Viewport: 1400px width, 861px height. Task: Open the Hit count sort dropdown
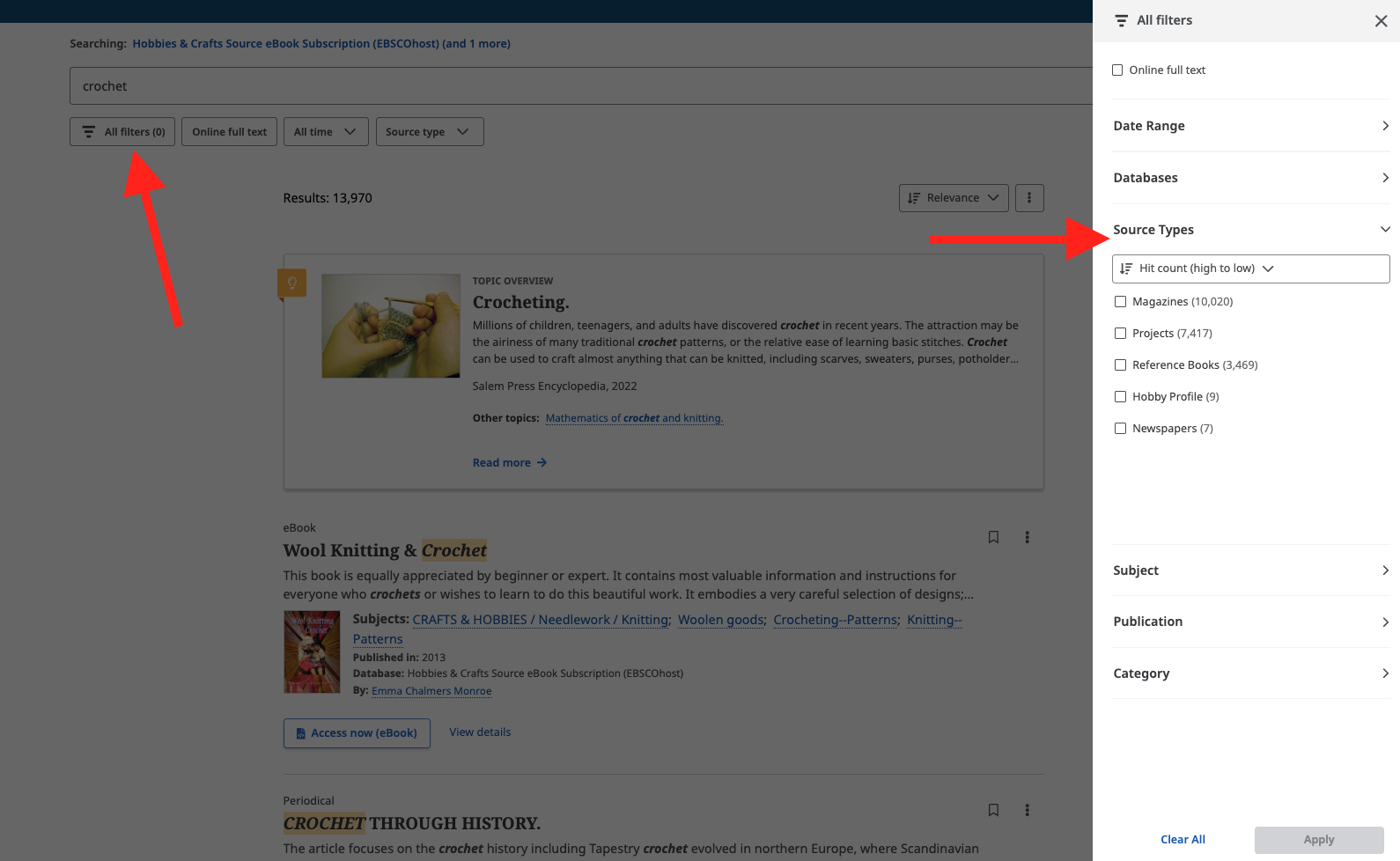point(1251,269)
